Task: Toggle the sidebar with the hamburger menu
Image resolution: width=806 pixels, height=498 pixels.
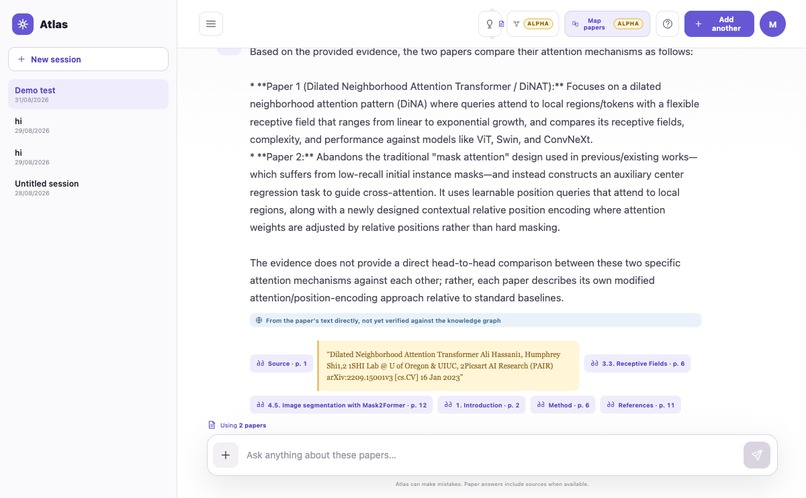Action: tap(211, 24)
